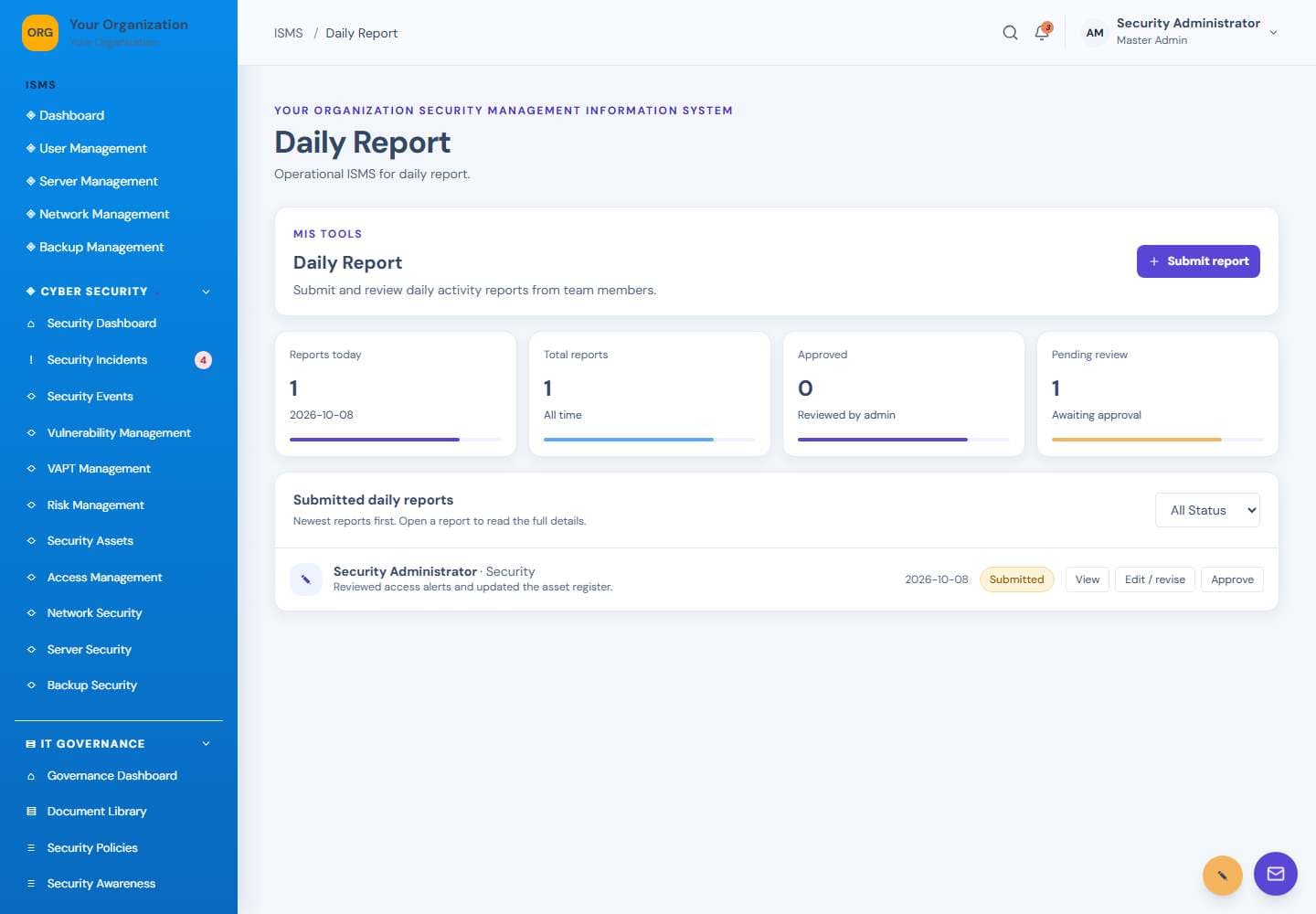Click the pencil icon beside Security Administrator report
This screenshot has width=1316, height=914.
[x=305, y=579]
